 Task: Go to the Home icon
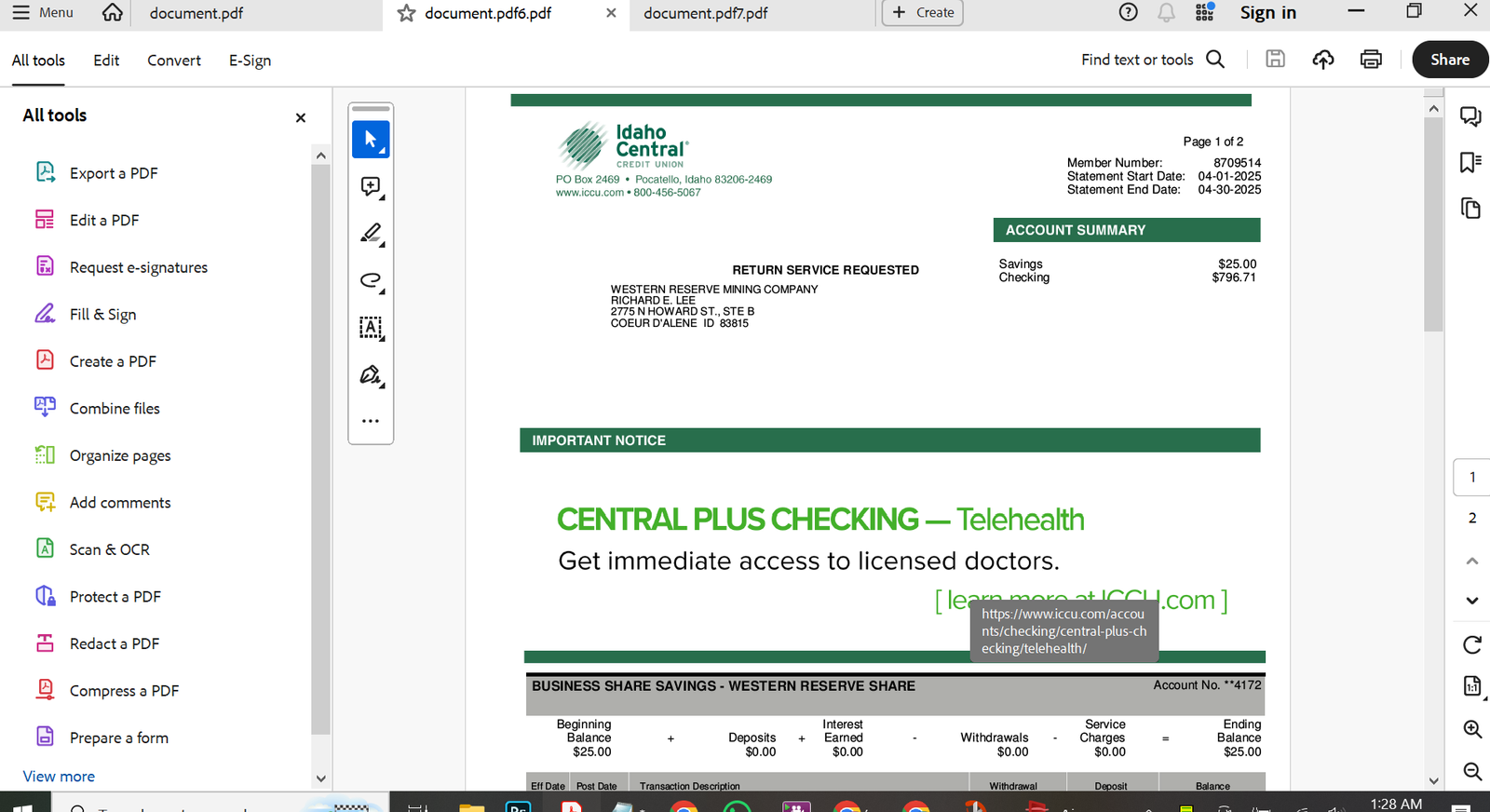click(113, 13)
